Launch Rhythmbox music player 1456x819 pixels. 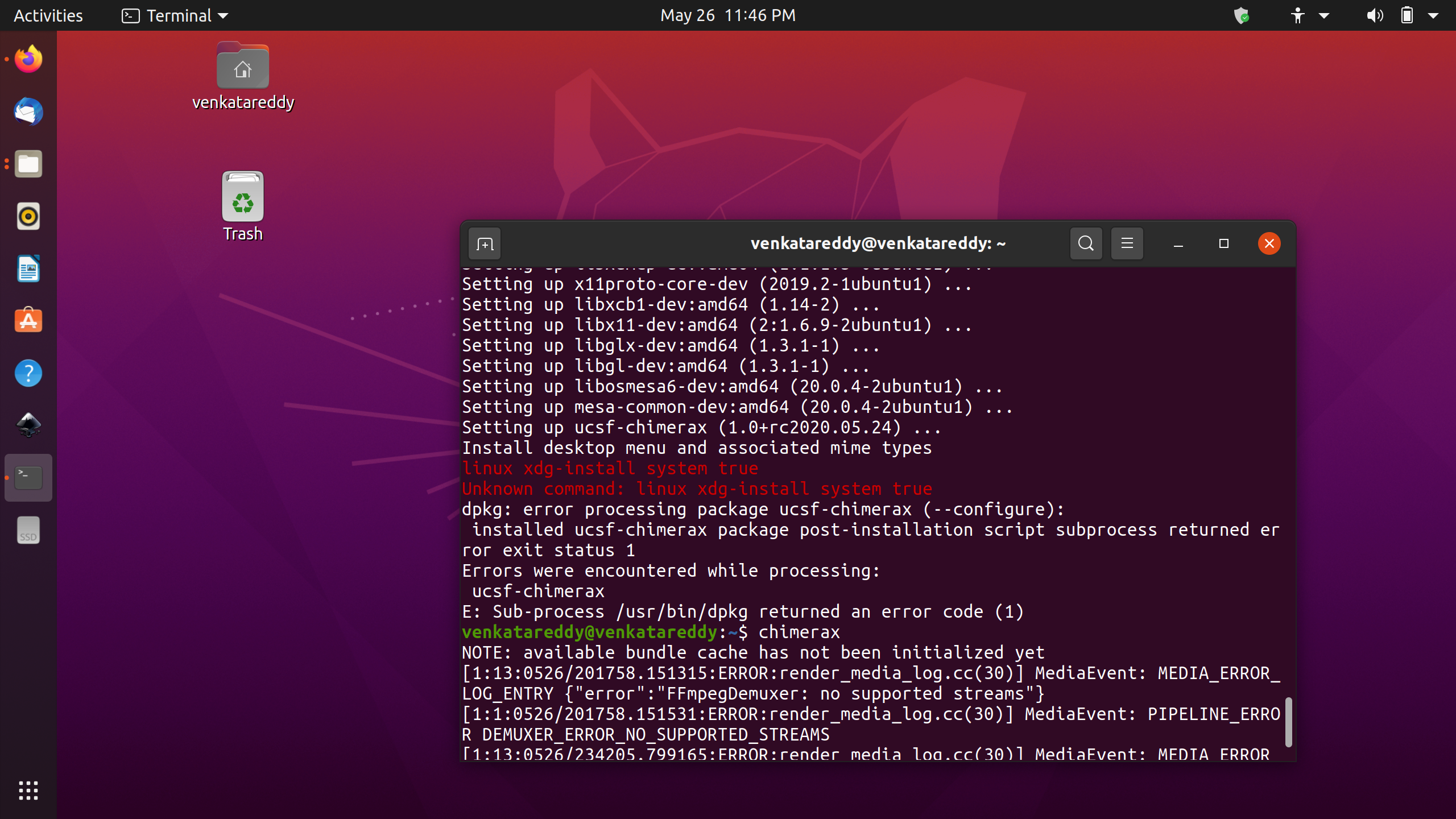click(28, 217)
